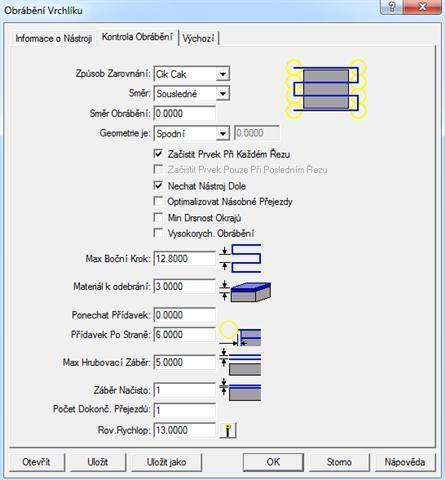The width and height of the screenshot is (445, 480).
Task: Click the zigzag toolpath preview diagram
Action: [326, 89]
